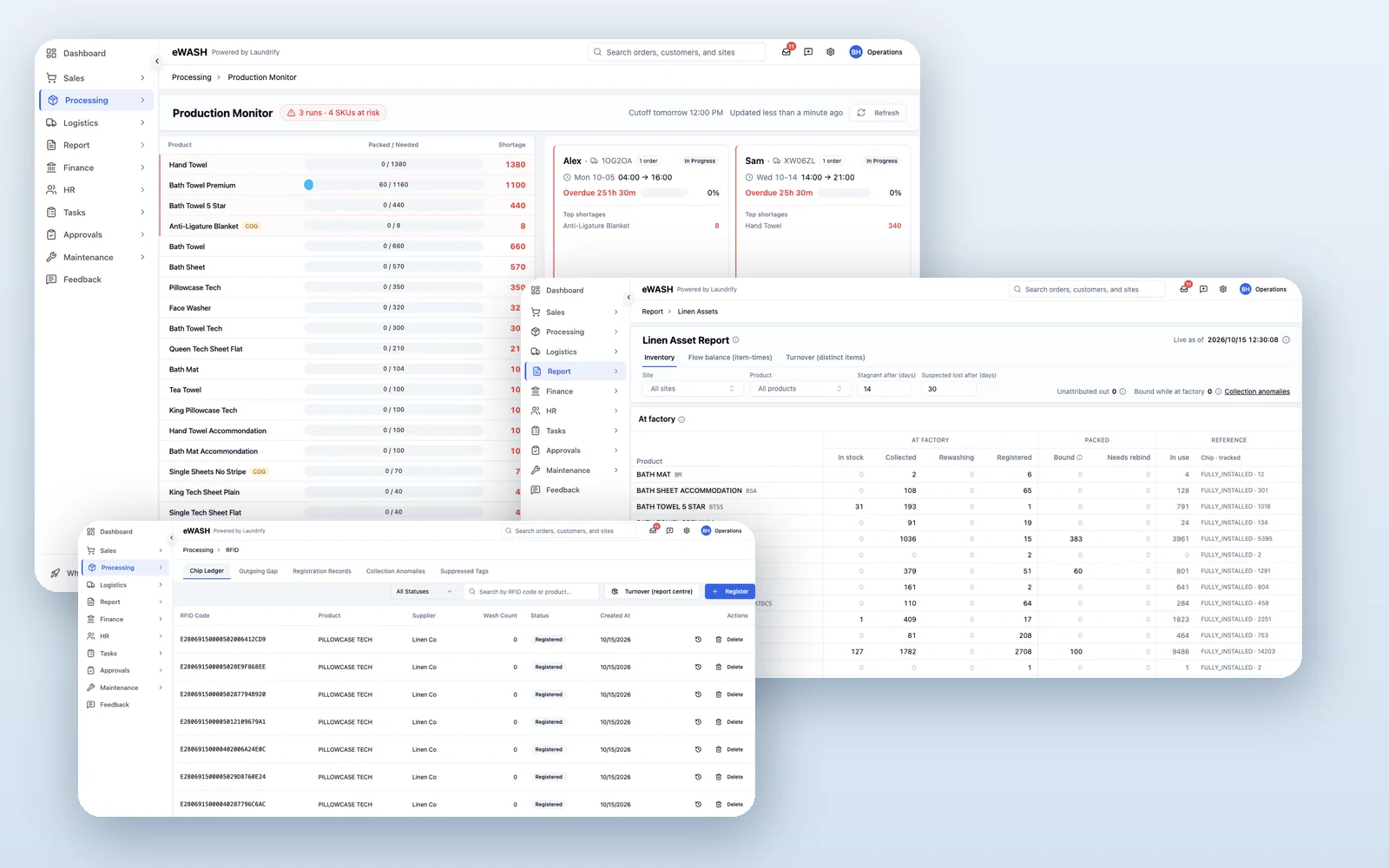The image size is (1389, 868).
Task: Click info icon next to At factory heading
Action: coord(681,419)
